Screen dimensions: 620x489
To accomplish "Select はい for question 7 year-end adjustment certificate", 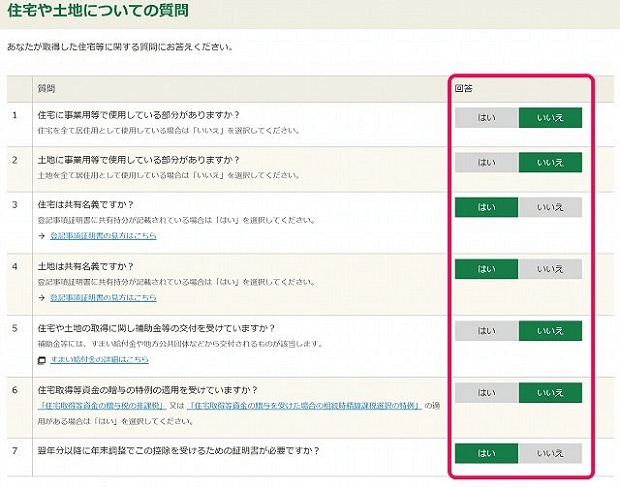I will [486, 453].
